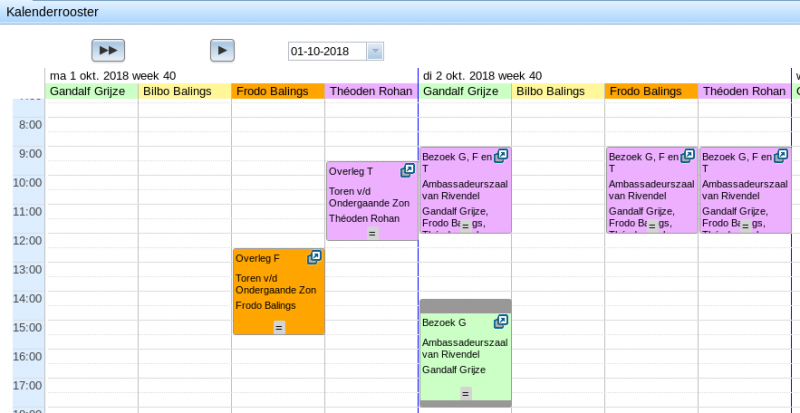The height and width of the screenshot is (413, 800).
Task: Click the fast-forward double arrow button
Action: tap(108, 51)
